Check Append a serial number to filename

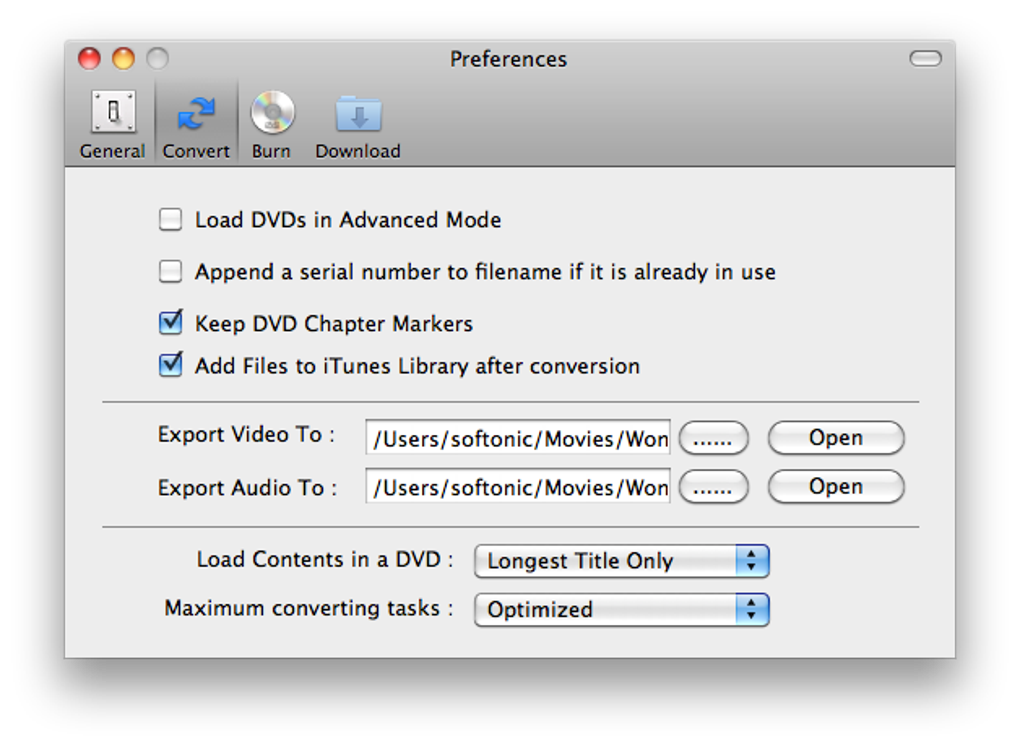pos(171,272)
